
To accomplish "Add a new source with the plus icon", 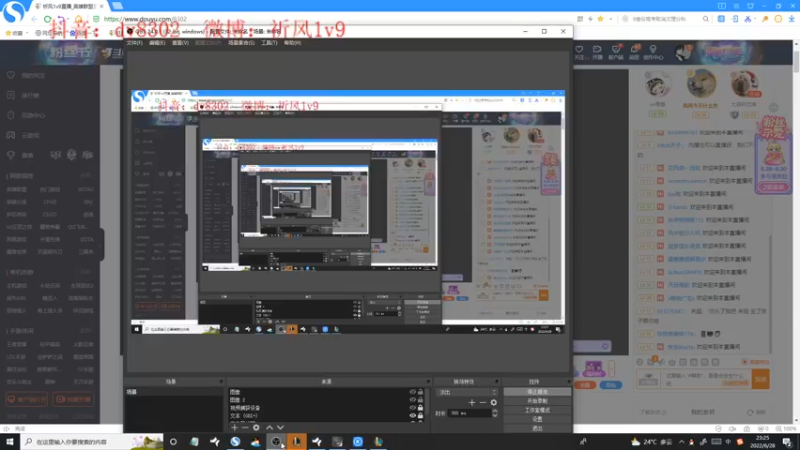I will pos(234,428).
